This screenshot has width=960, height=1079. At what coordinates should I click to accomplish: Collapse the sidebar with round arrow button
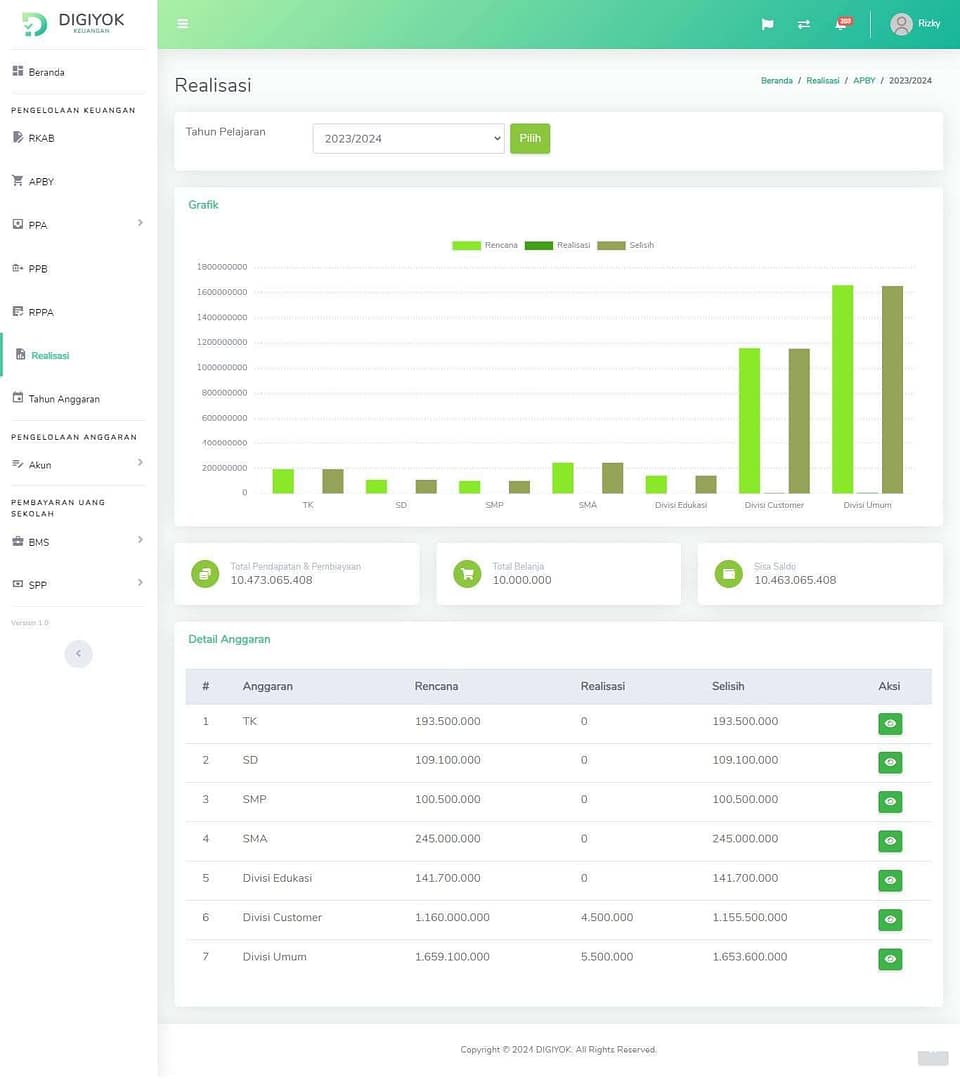coord(78,654)
